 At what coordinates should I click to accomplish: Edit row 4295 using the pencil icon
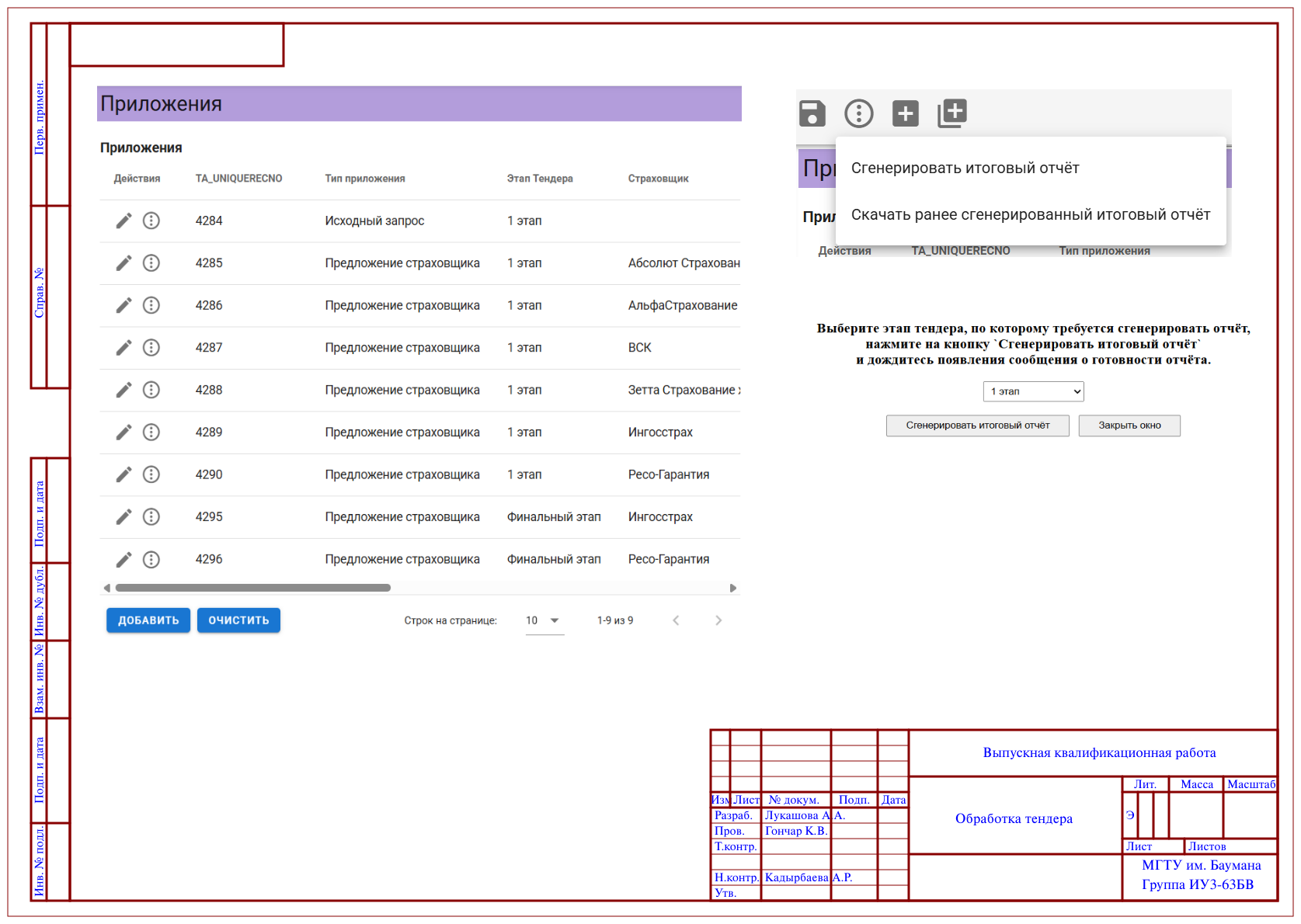click(x=123, y=517)
